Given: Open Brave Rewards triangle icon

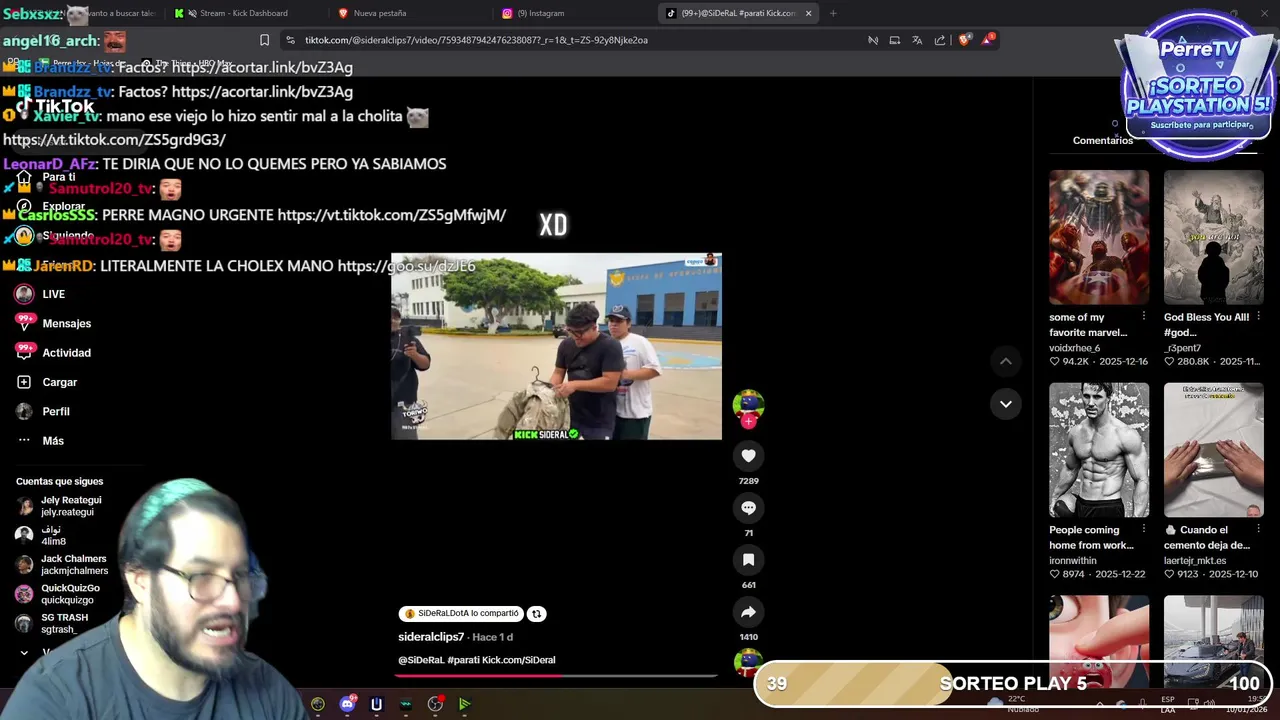Looking at the screenshot, I should (x=988, y=40).
